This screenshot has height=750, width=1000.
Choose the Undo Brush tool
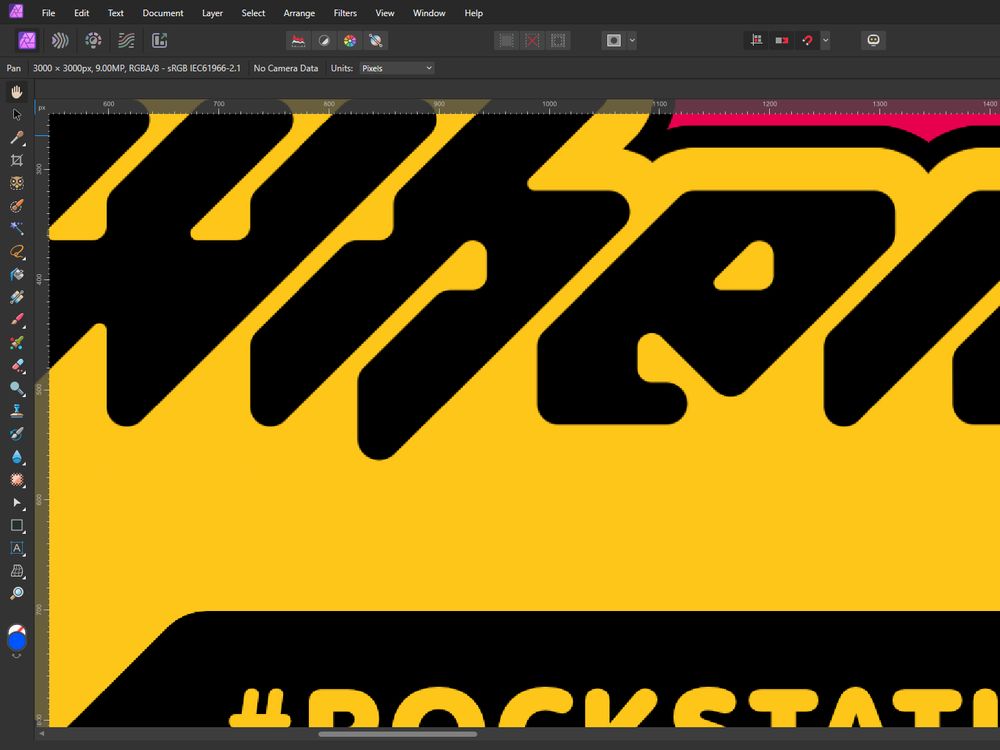pos(17,434)
